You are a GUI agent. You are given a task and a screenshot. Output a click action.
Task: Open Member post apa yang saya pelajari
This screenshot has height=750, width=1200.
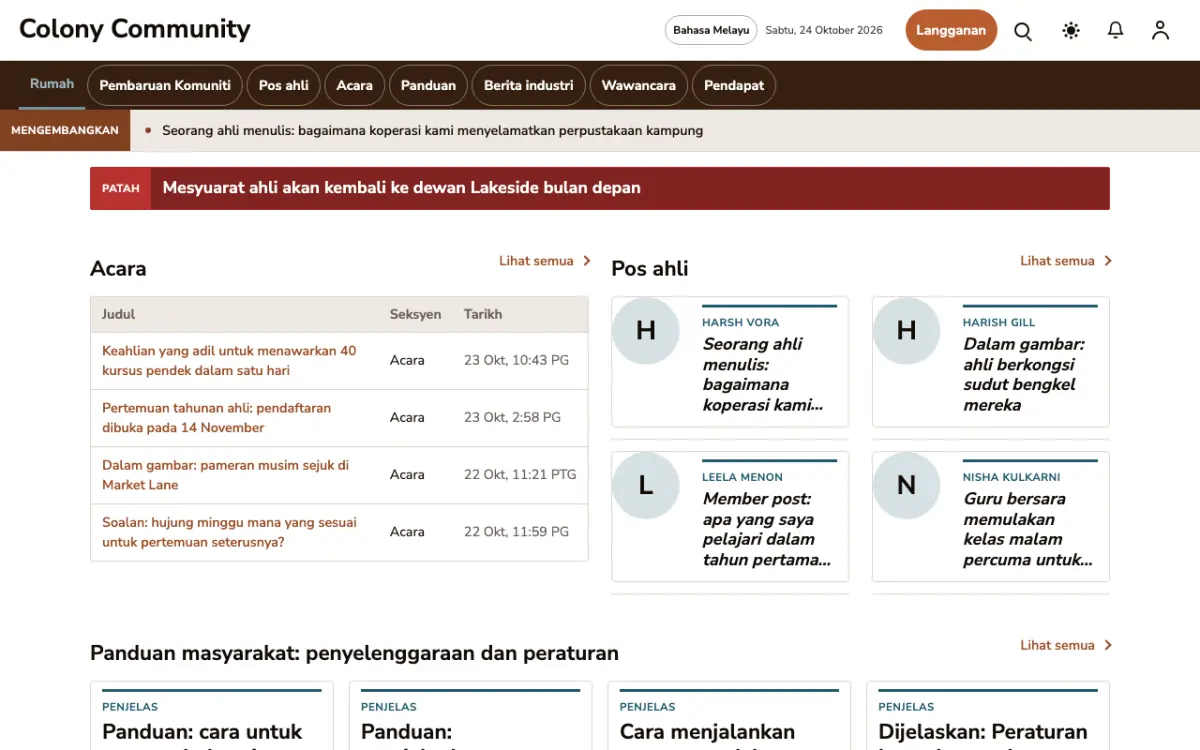[x=767, y=529]
